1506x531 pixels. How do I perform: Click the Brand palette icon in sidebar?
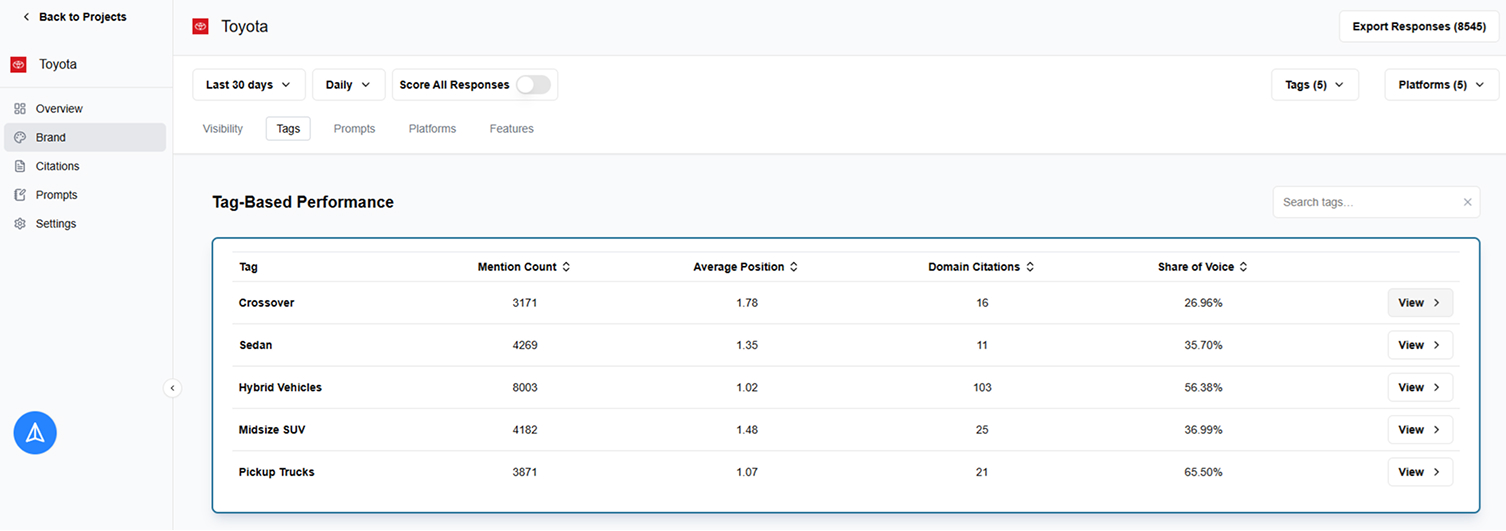click(20, 138)
